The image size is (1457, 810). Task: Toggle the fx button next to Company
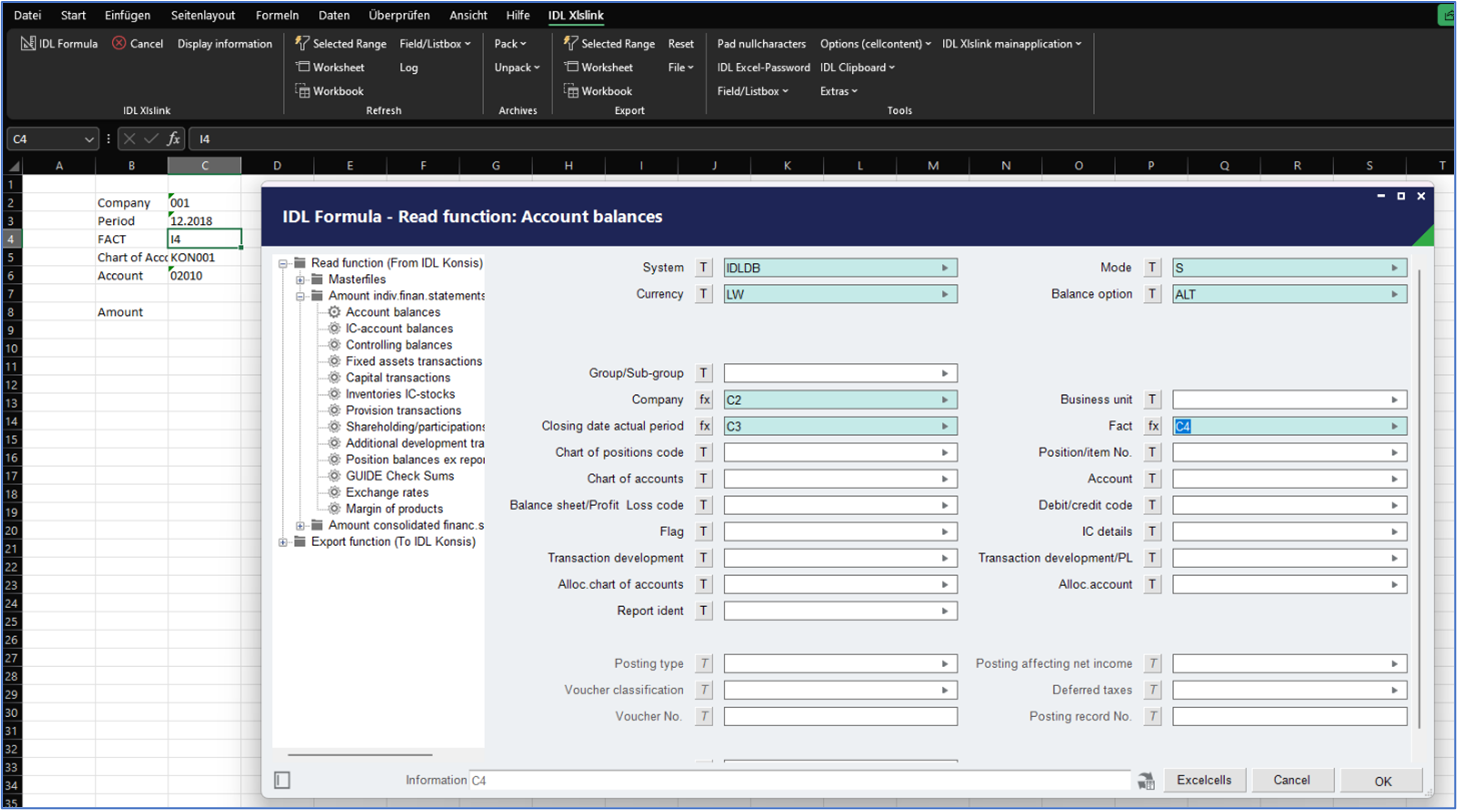coord(704,400)
